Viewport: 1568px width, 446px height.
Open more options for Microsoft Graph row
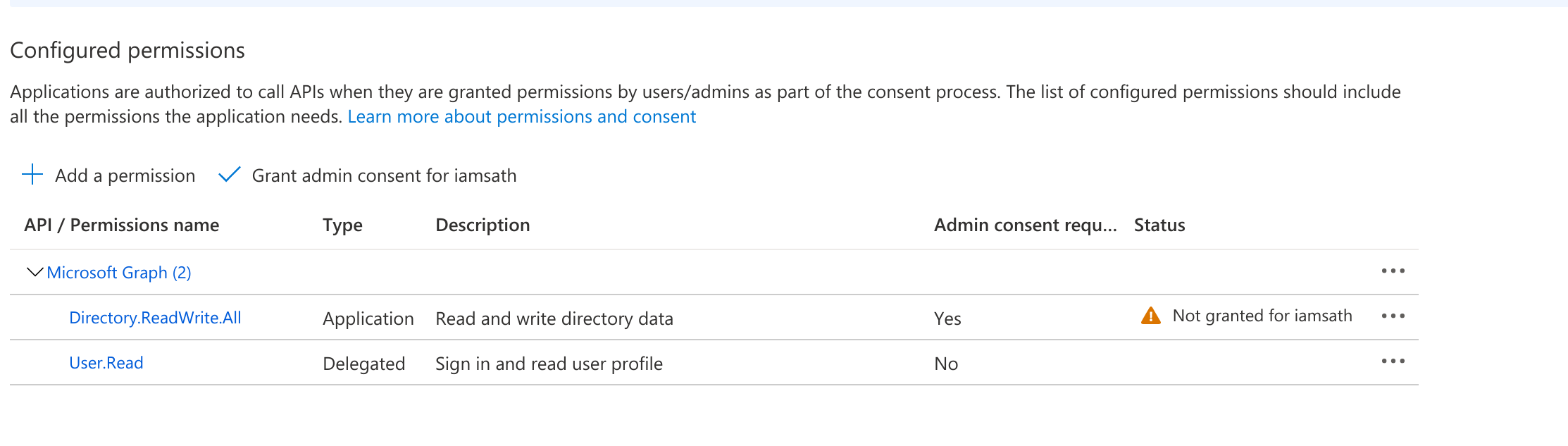pyautogui.click(x=1392, y=271)
